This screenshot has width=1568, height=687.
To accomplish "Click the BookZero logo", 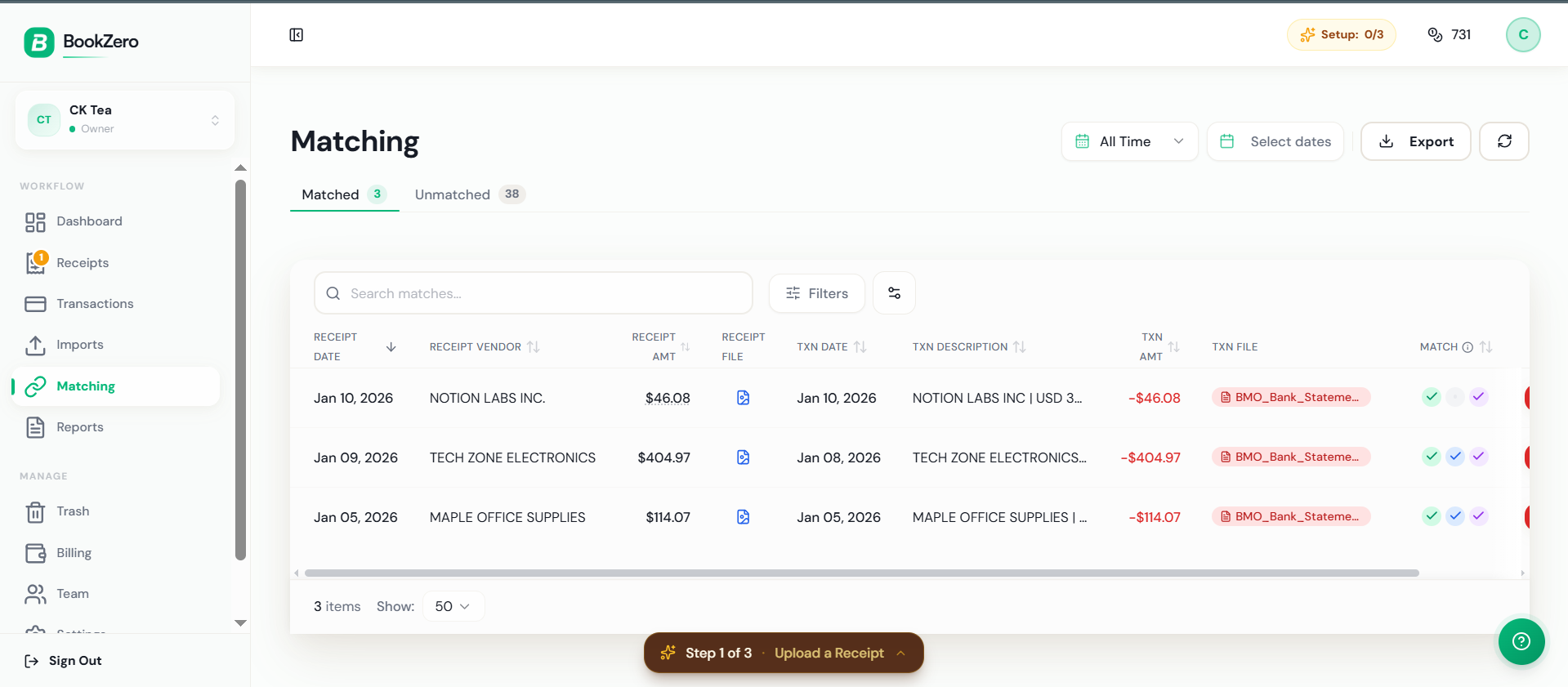I will click(x=81, y=42).
